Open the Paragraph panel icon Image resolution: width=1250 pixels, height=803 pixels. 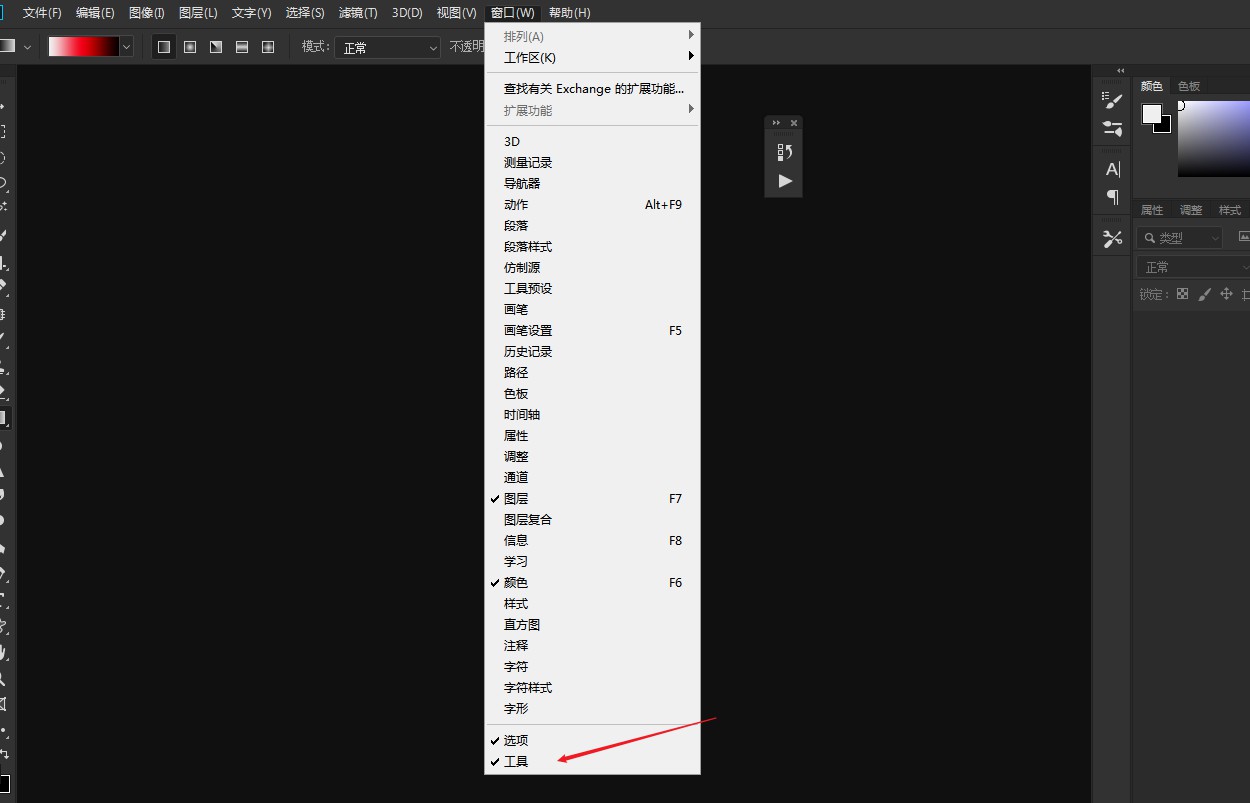tap(1111, 198)
